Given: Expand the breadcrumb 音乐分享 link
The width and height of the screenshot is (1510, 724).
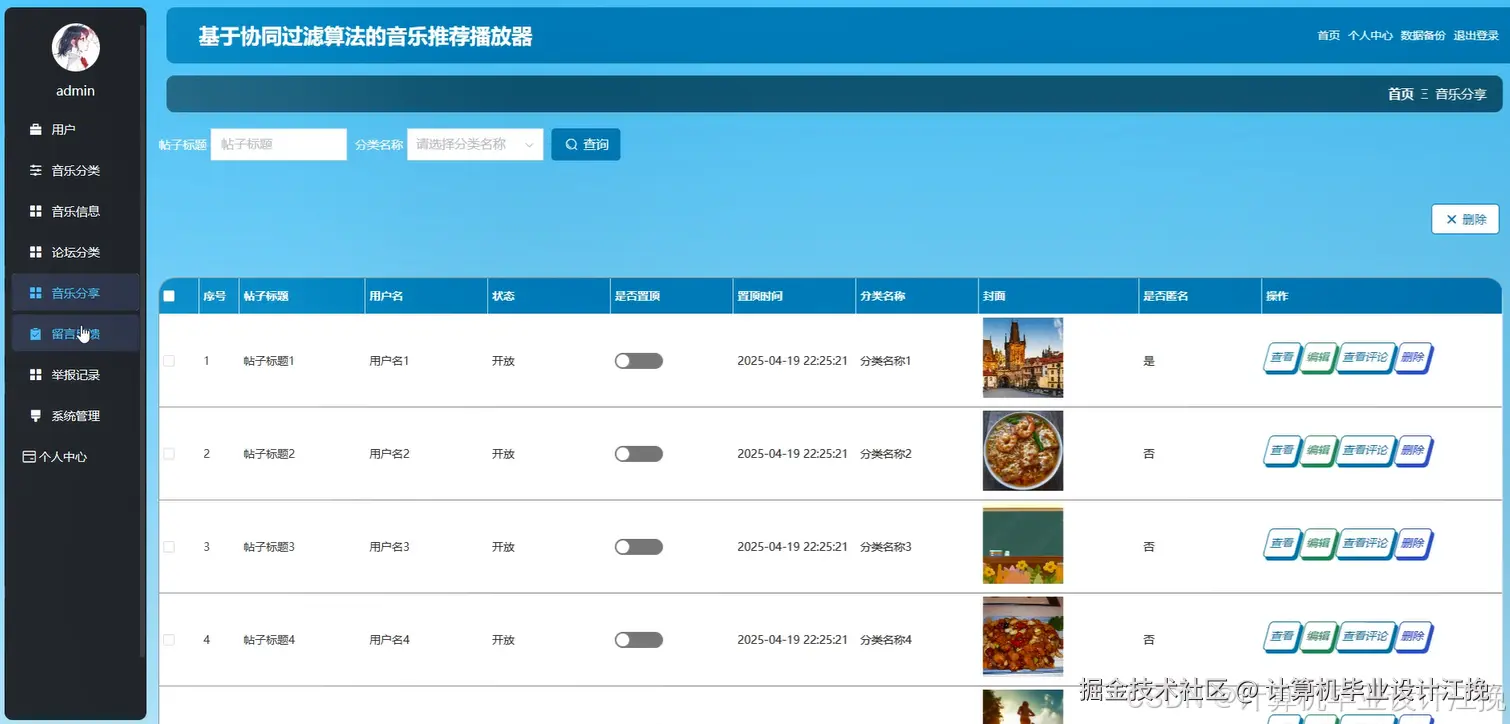Looking at the screenshot, I should (1459, 94).
